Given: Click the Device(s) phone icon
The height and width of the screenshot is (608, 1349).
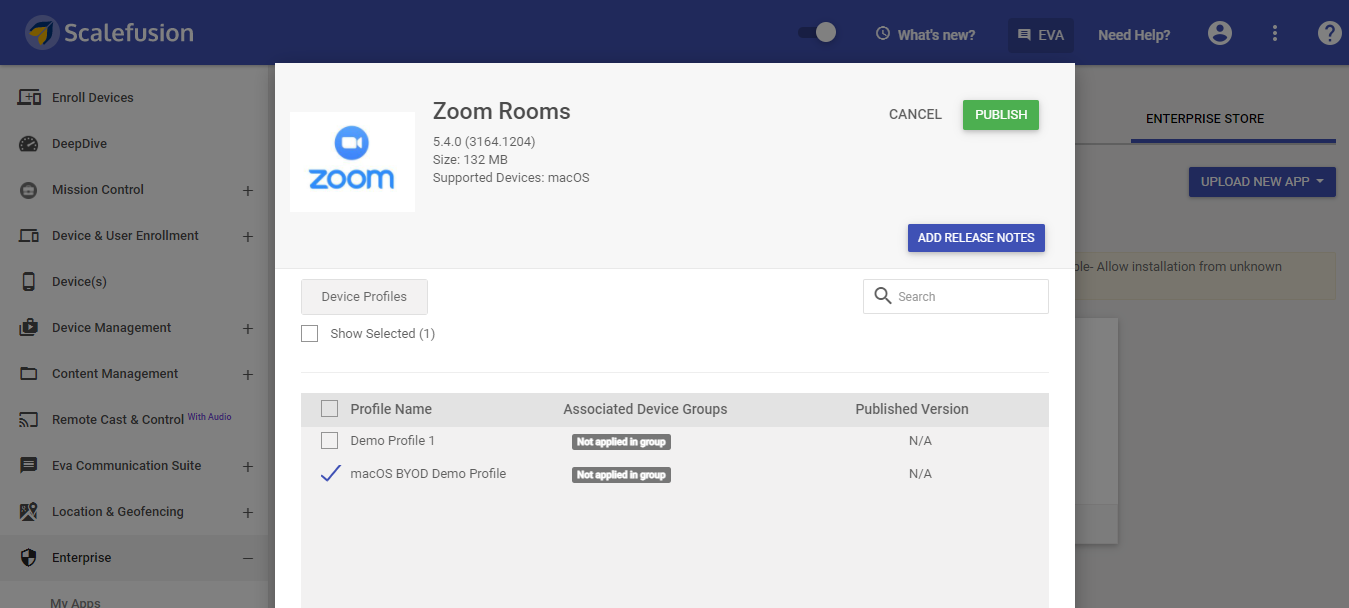Looking at the screenshot, I should (29, 281).
